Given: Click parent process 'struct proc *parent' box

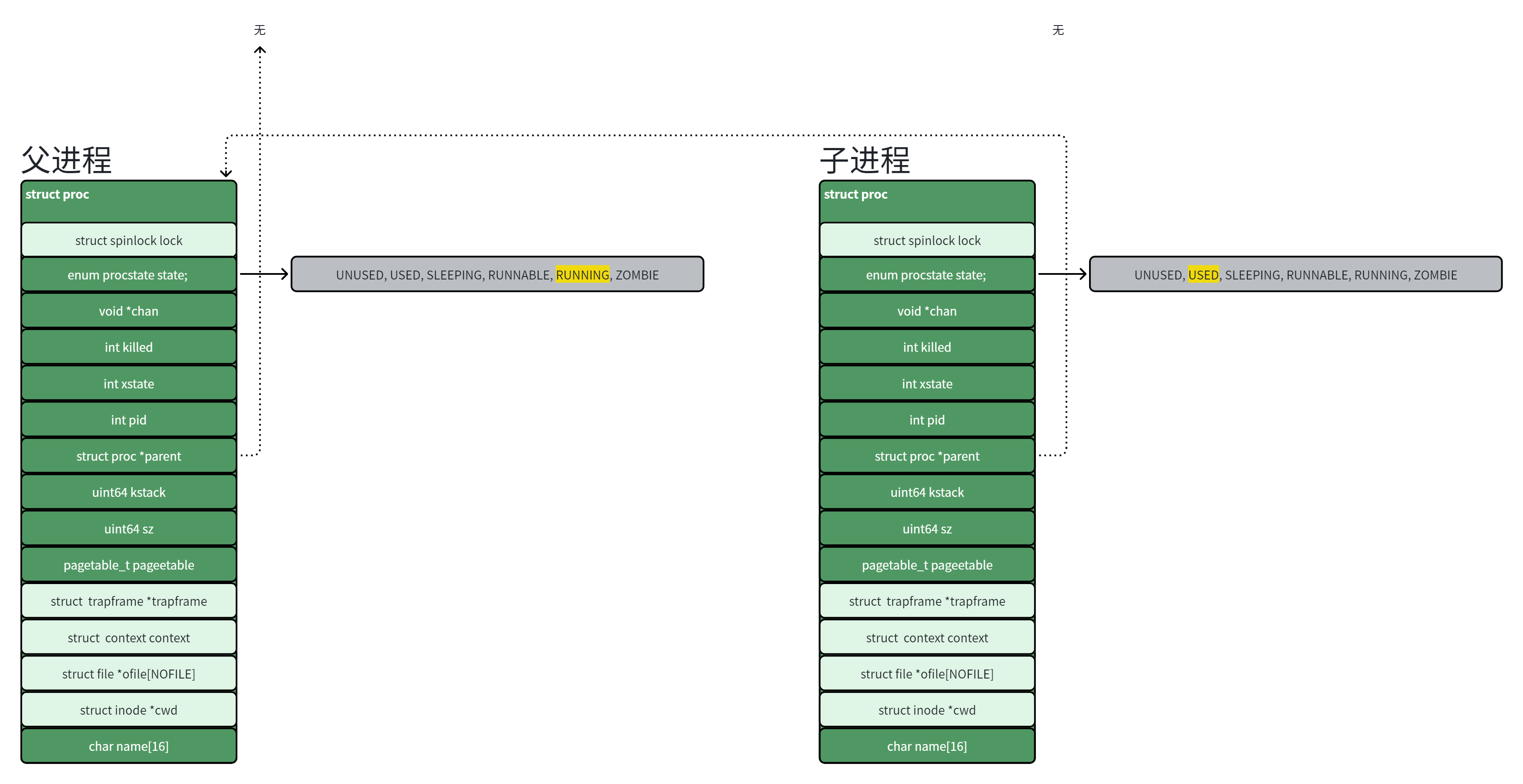Looking at the screenshot, I should tap(128, 456).
